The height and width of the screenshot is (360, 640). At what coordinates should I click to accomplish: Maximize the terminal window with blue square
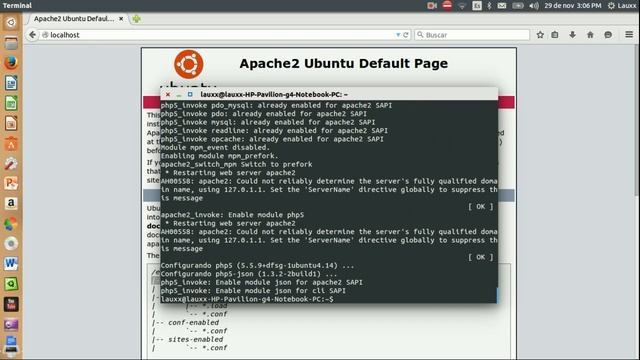[x=190, y=94]
